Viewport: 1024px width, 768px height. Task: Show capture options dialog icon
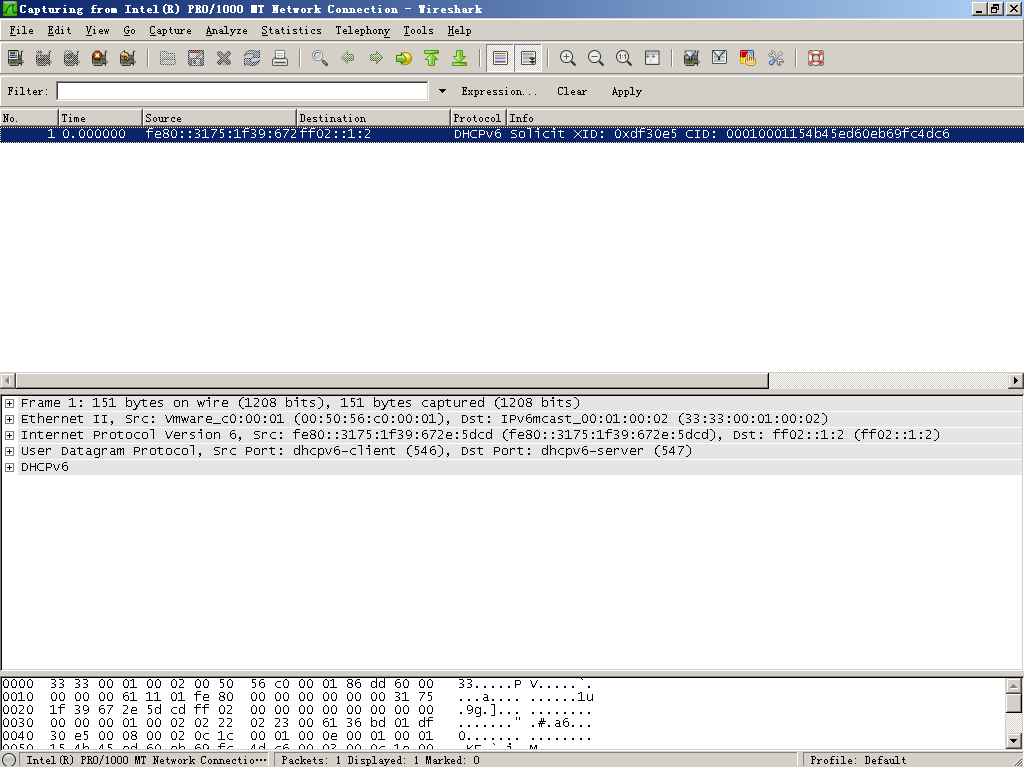pyautogui.click(x=44, y=58)
